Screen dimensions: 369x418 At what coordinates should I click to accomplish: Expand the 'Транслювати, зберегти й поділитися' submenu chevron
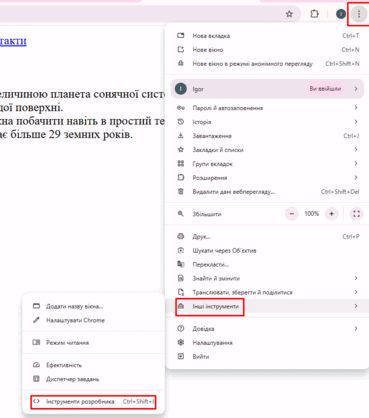pos(356,292)
